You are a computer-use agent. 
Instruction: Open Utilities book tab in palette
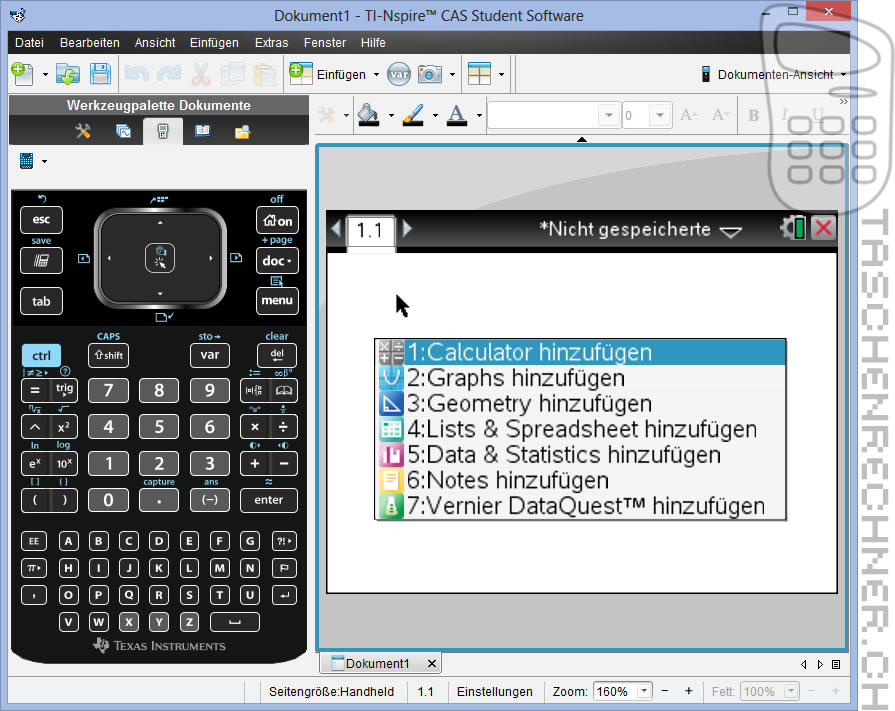click(x=203, y=131)
